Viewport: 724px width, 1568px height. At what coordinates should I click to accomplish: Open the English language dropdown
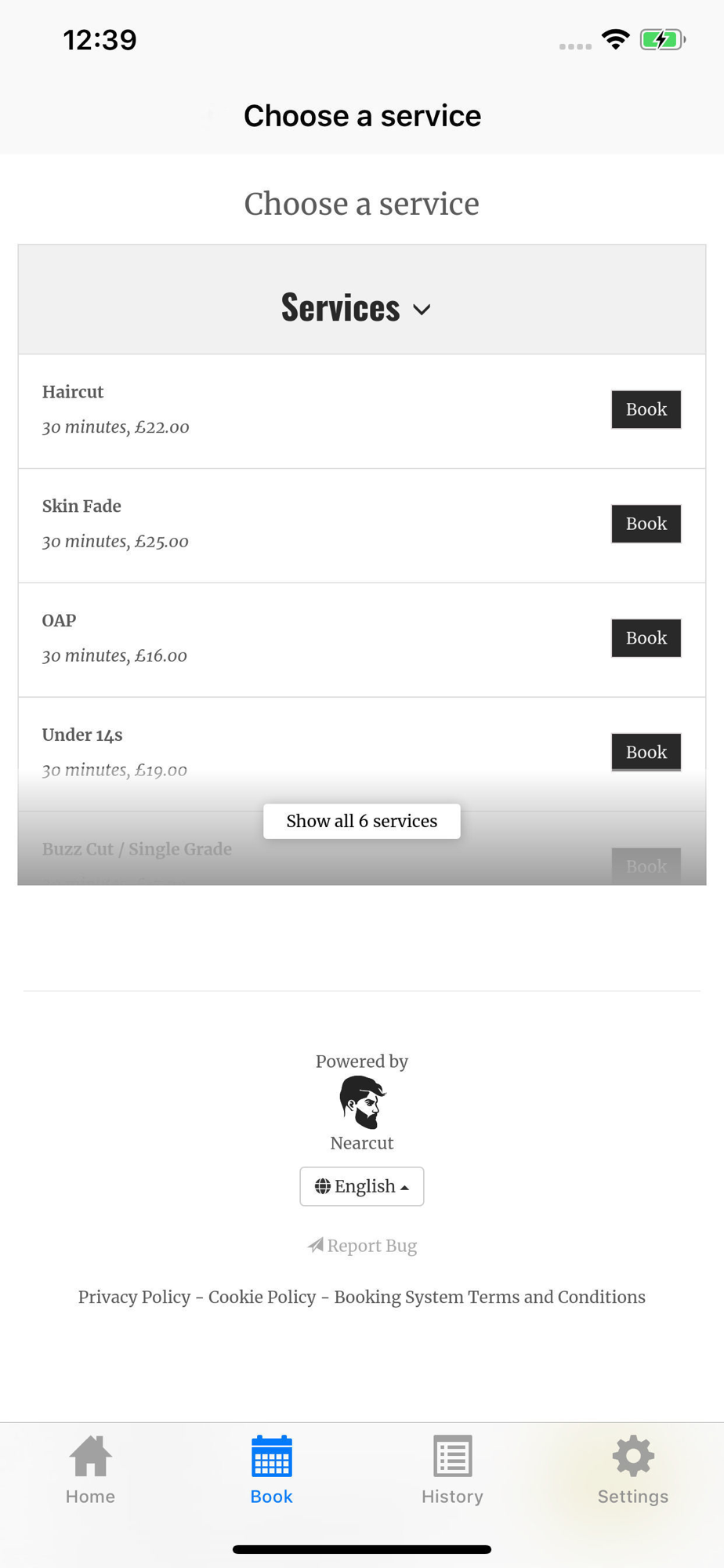coord(362,1186)
